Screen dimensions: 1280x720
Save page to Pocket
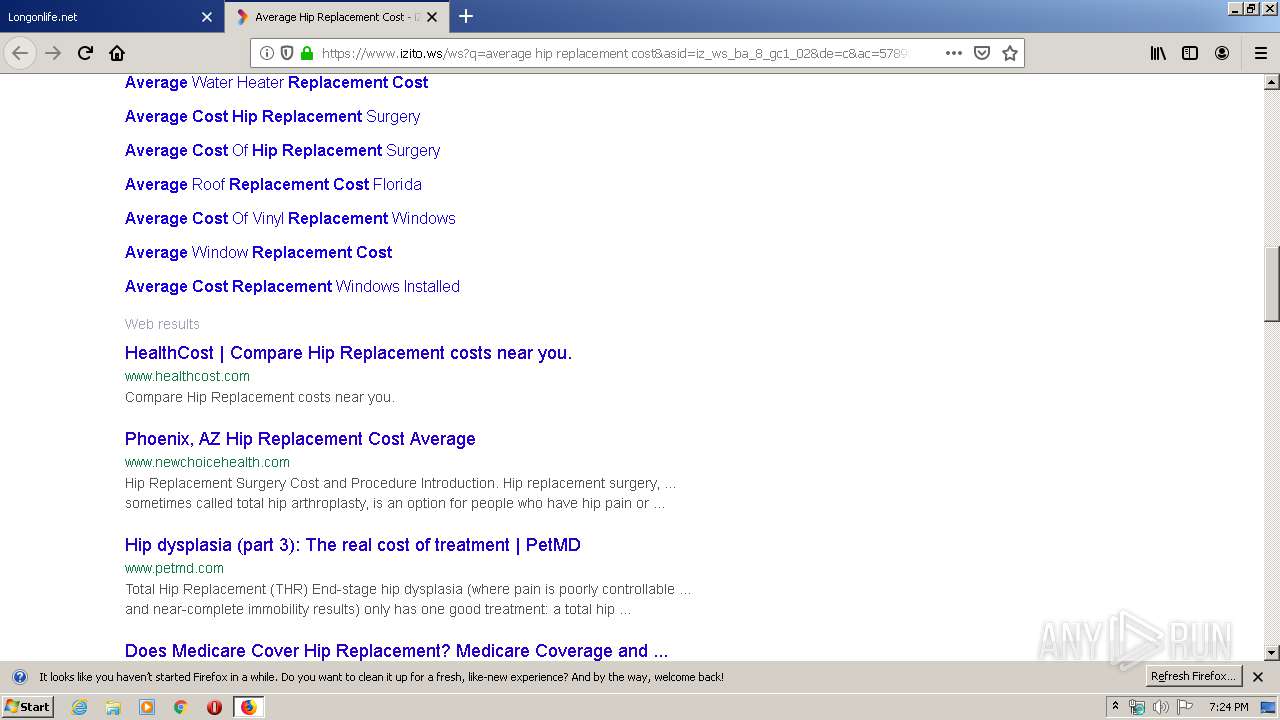pyautogui.click(x=982, y=53)
